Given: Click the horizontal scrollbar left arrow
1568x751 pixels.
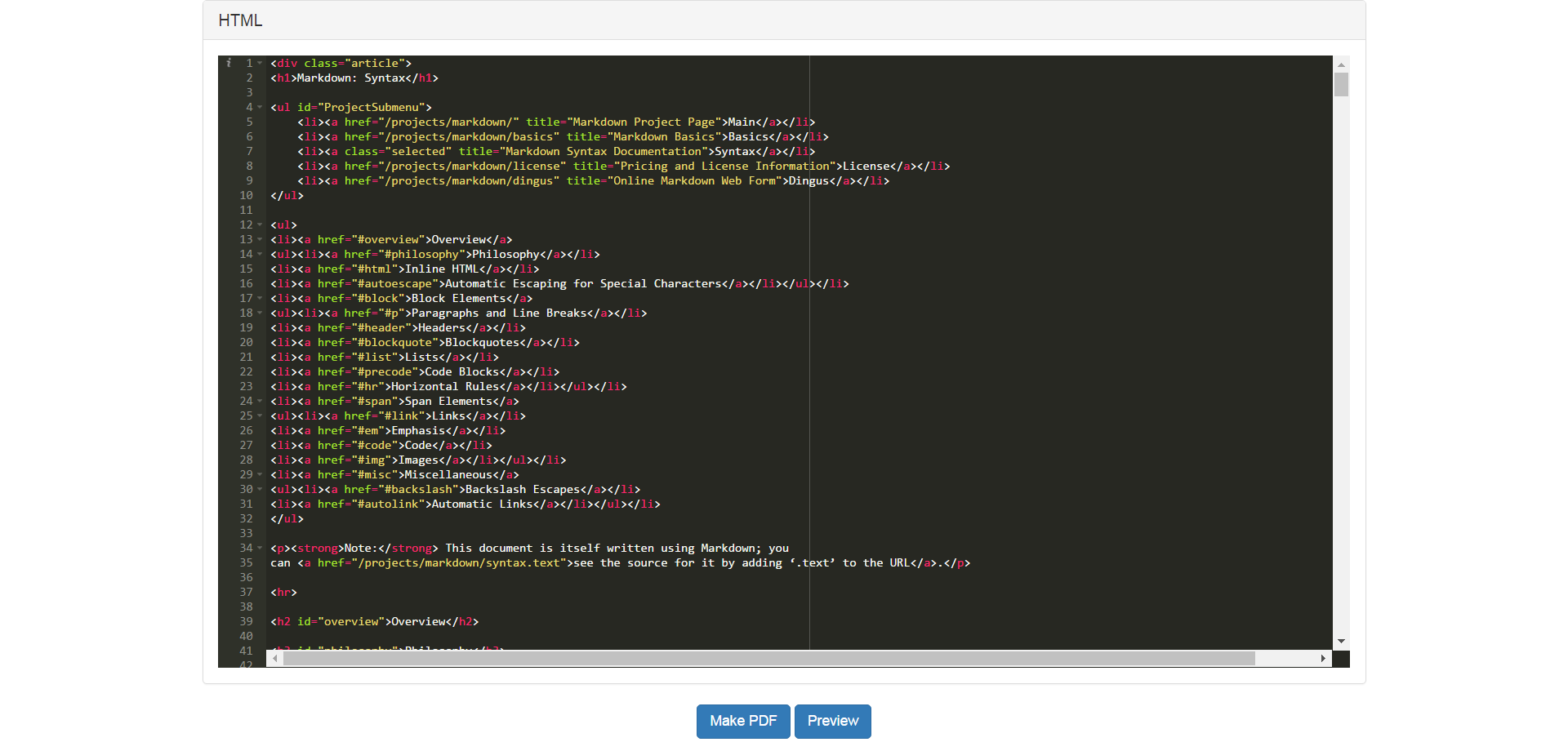Looking at the screenshot, I should point(275,658).
